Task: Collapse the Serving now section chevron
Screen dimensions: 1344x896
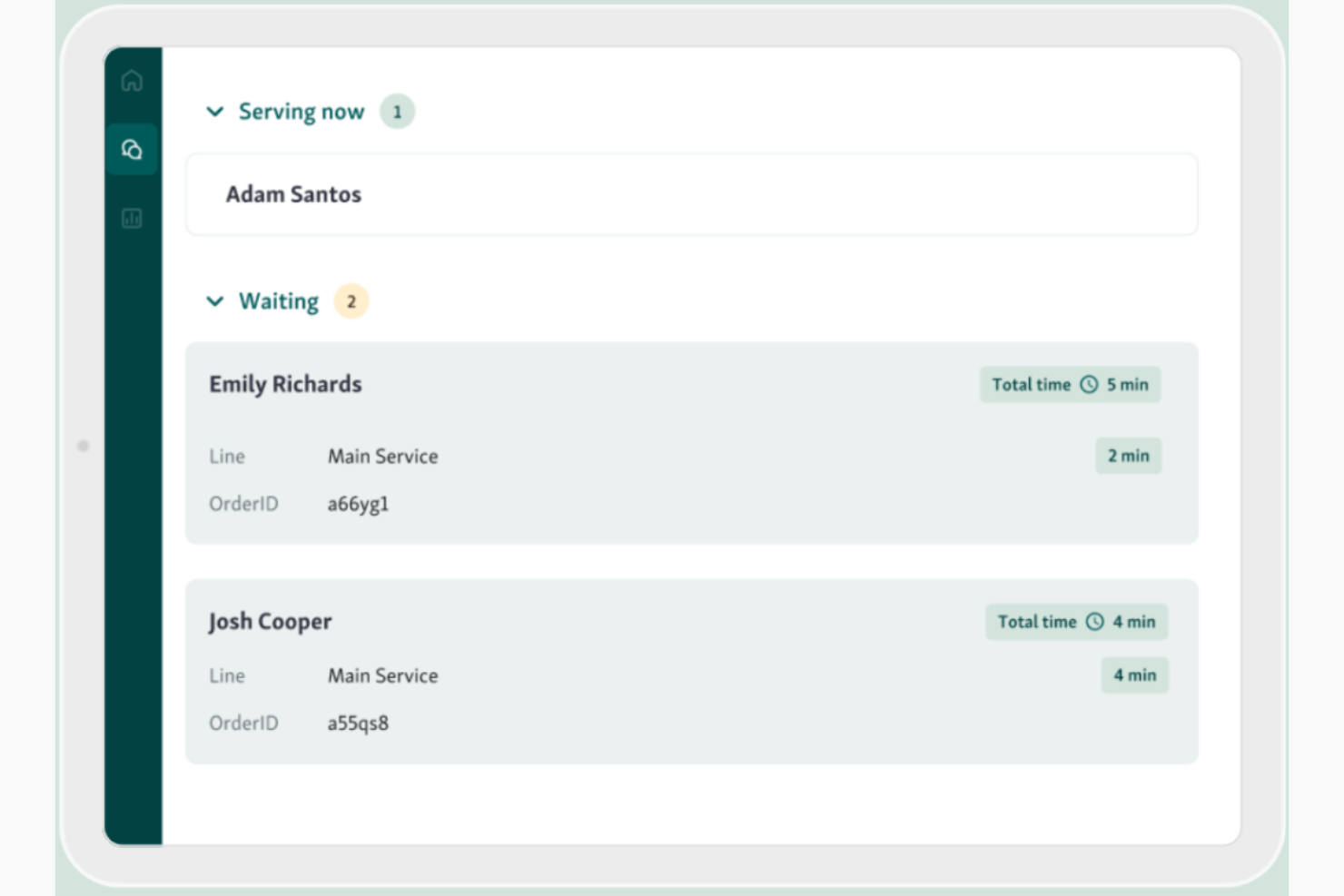Action: 215,112
